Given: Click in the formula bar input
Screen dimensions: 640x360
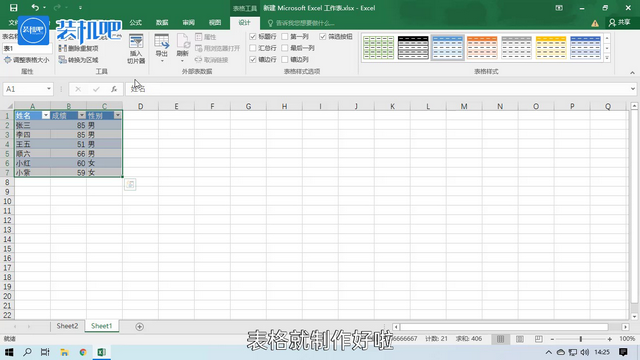Looking at the screenshot, I should (x=378, y=89).
